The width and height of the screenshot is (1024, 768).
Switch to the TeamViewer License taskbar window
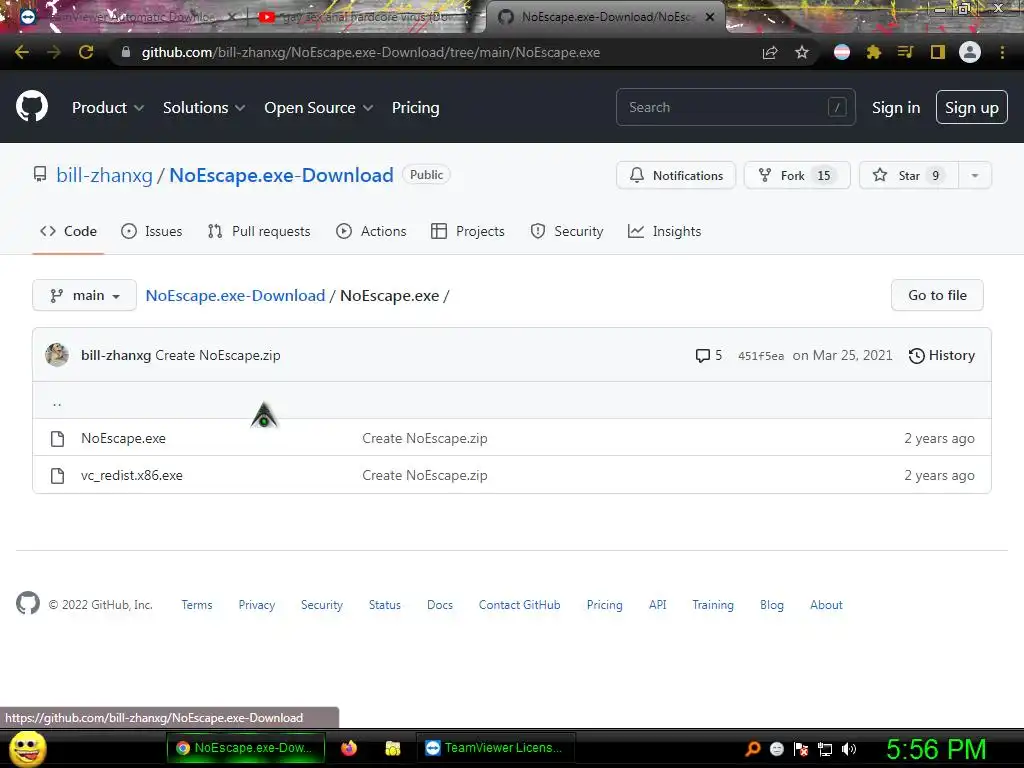[495, 748]
